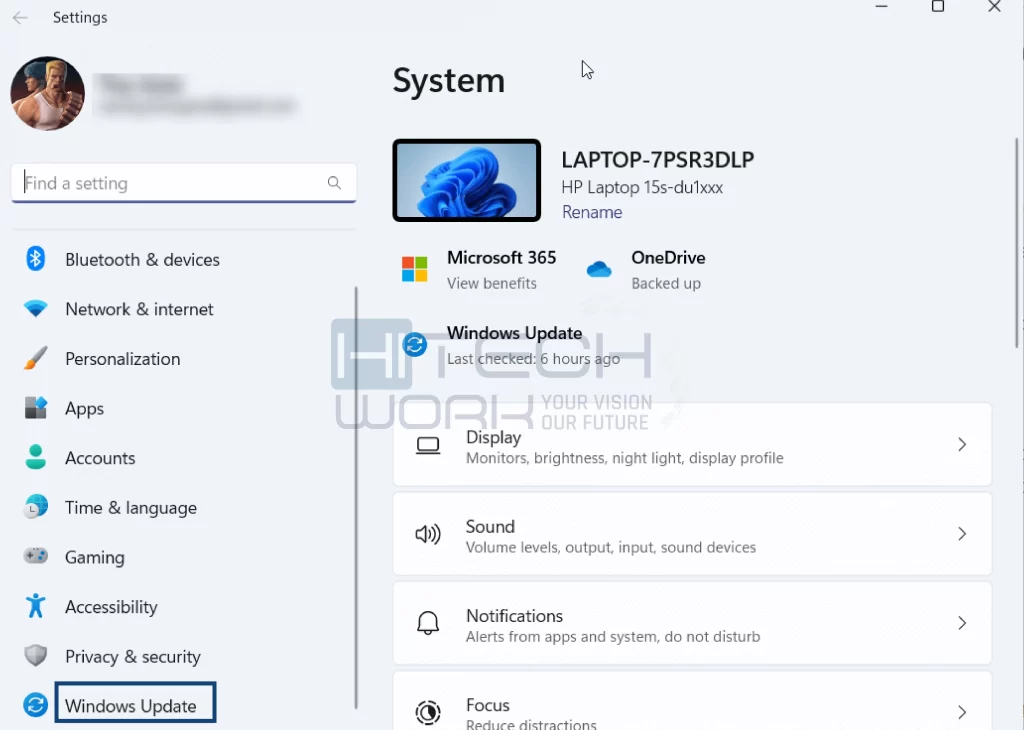Go back using the arrow at top left
This screenshot has width=1024, height=730.
pyautogui.click(x=20, y=18)
